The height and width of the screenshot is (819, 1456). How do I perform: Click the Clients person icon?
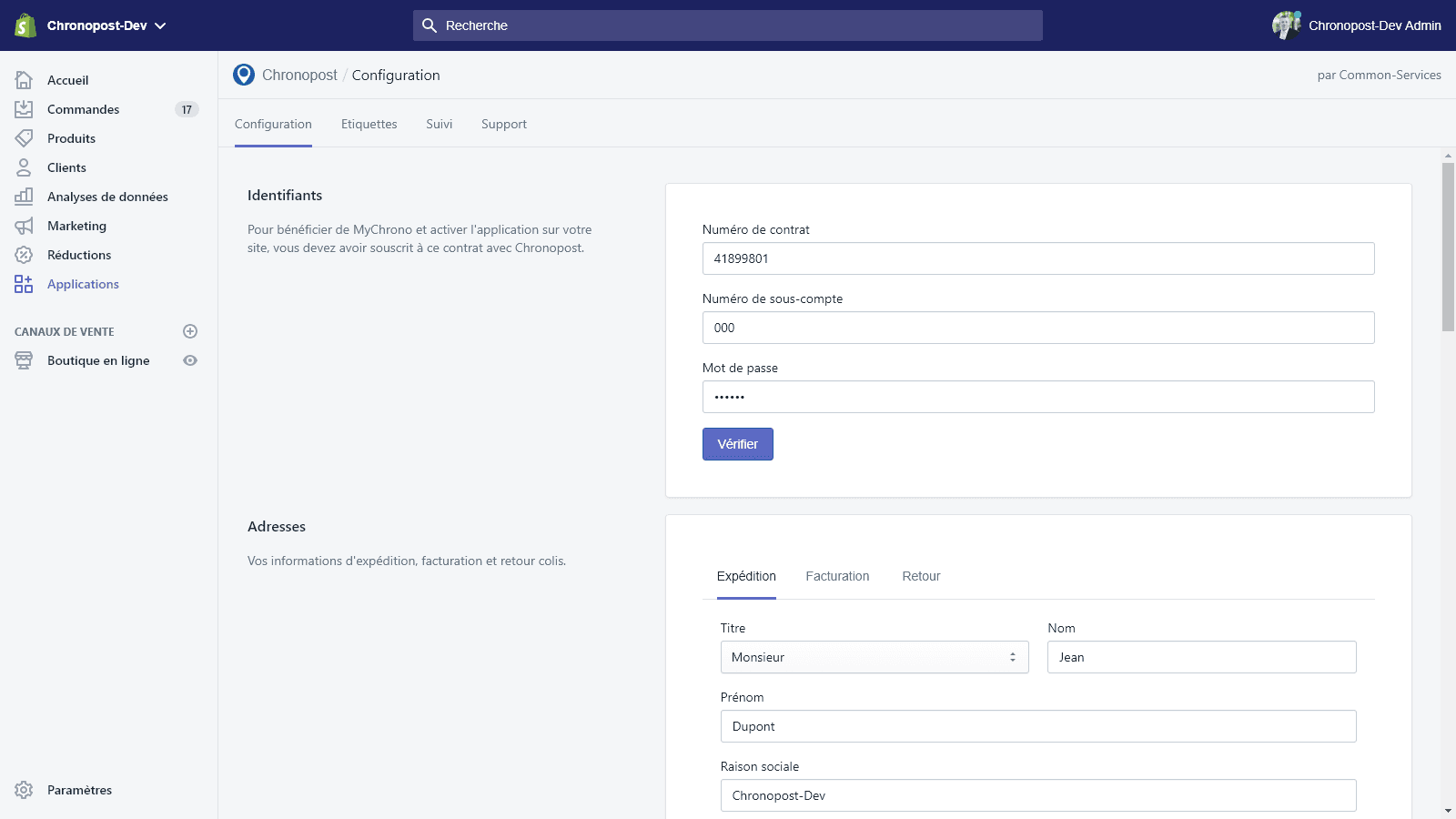tap(24, 167)
